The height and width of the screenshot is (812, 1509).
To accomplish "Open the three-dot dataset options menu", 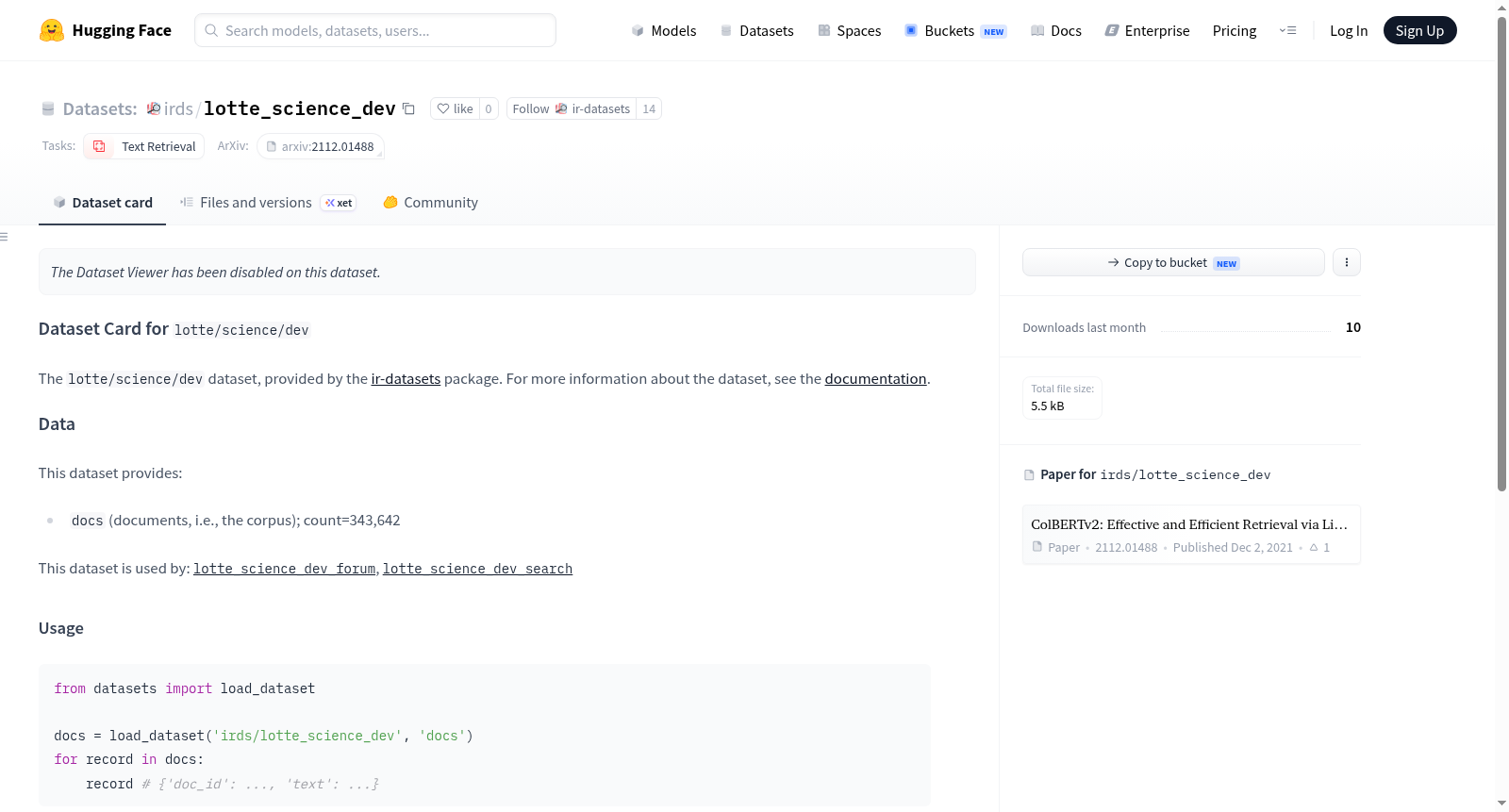I will (x=1347, y=262).
